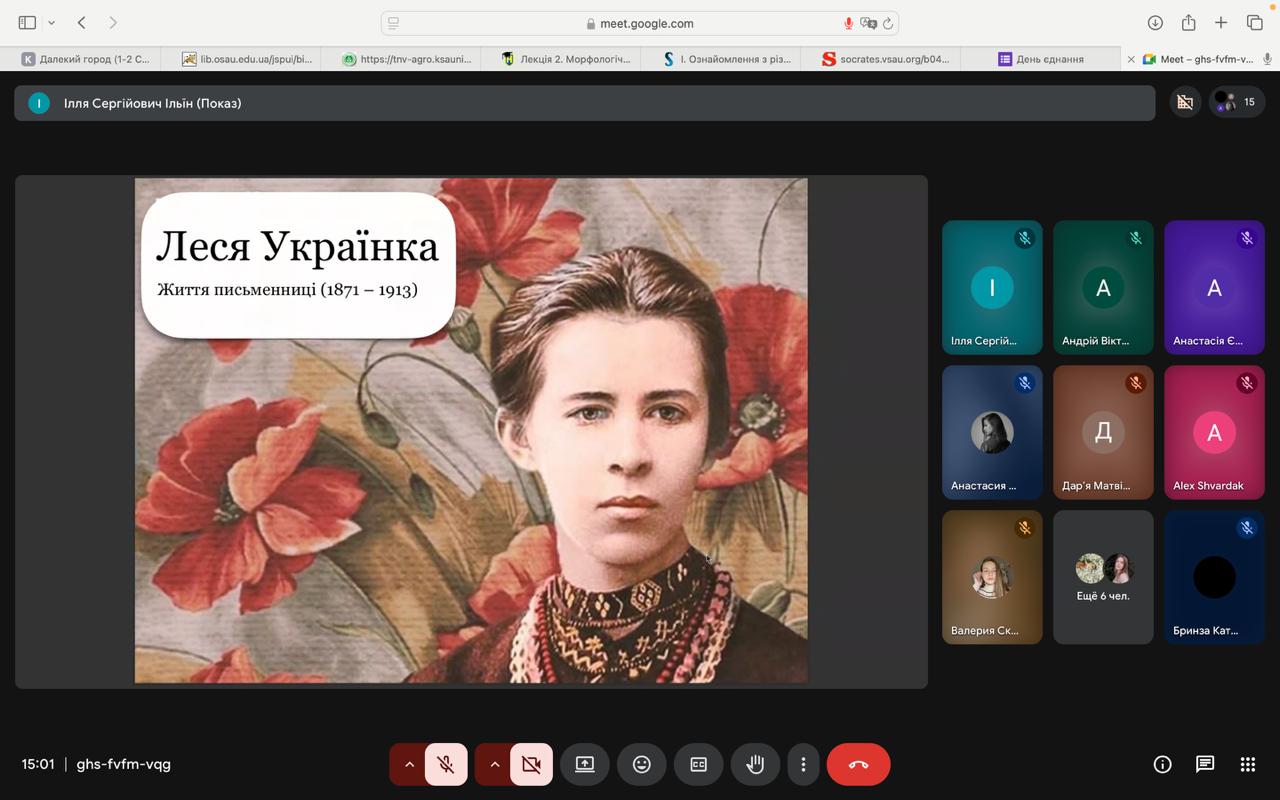The height and width of the screenshot is (800, 1280).
Task: Open more options three-dot menu
Action: coord(802,764)
